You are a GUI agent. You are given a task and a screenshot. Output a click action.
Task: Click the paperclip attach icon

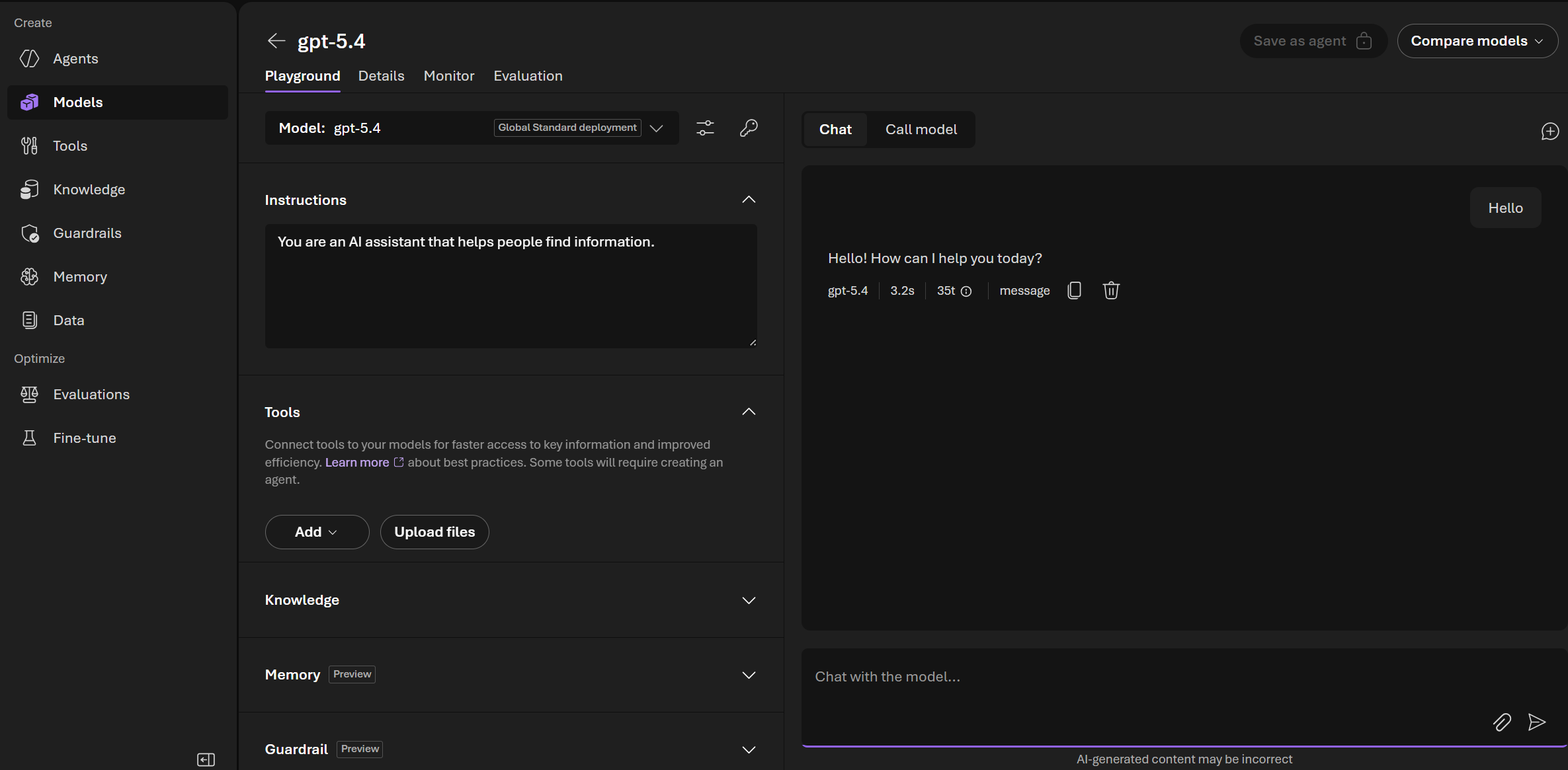[x=1502, y=722]
